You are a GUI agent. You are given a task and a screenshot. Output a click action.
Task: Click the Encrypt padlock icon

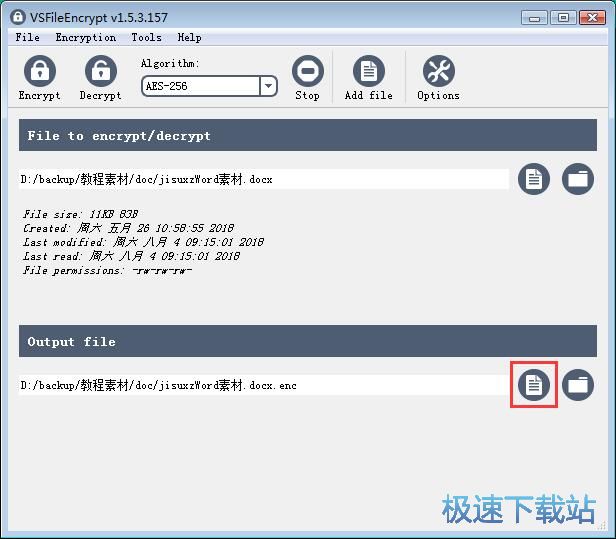(40, 71)
